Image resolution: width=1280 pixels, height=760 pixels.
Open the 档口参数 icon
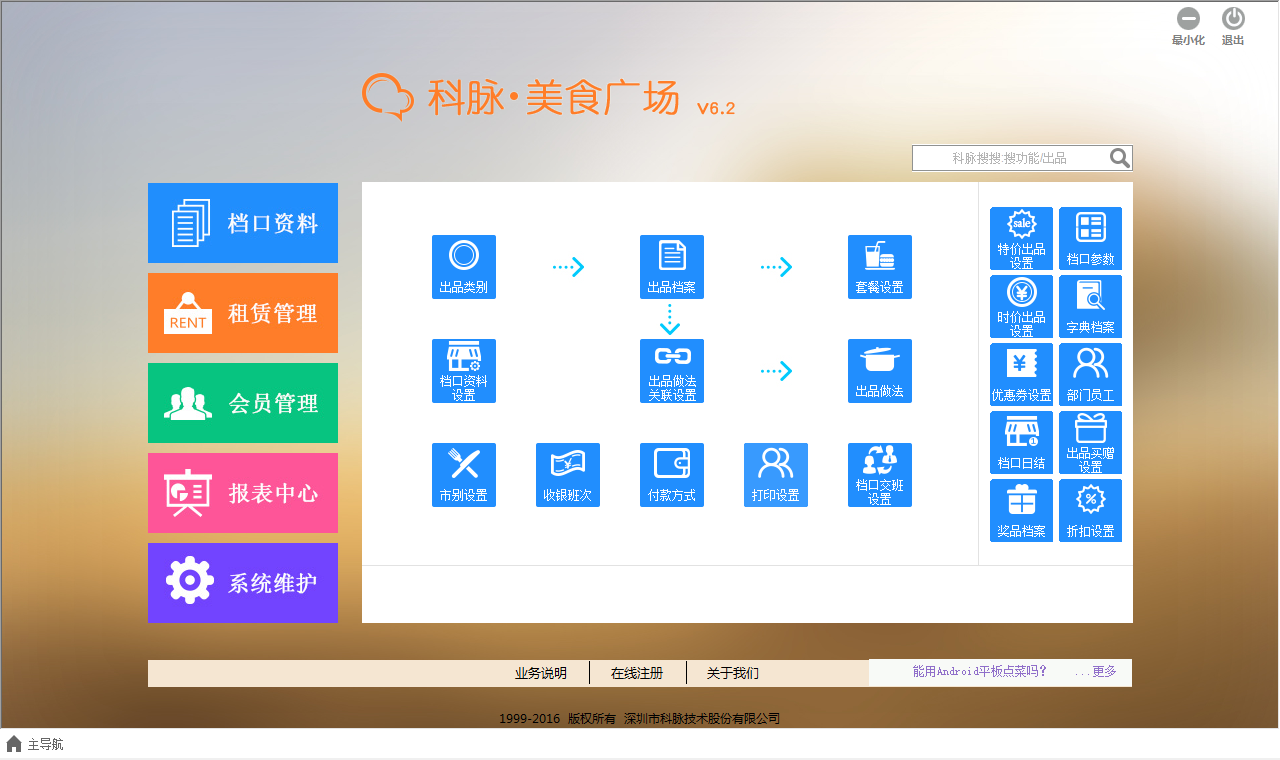(x=1090, y=238)
